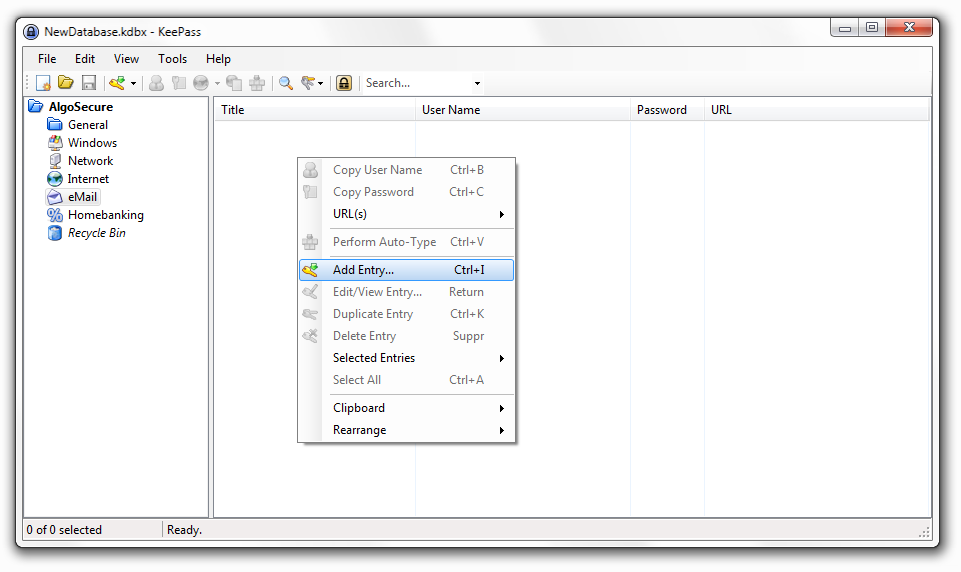Screen dimensions: 961x572
Task: Click Perform Auto-Type in context menu
Action: point(406,242)
